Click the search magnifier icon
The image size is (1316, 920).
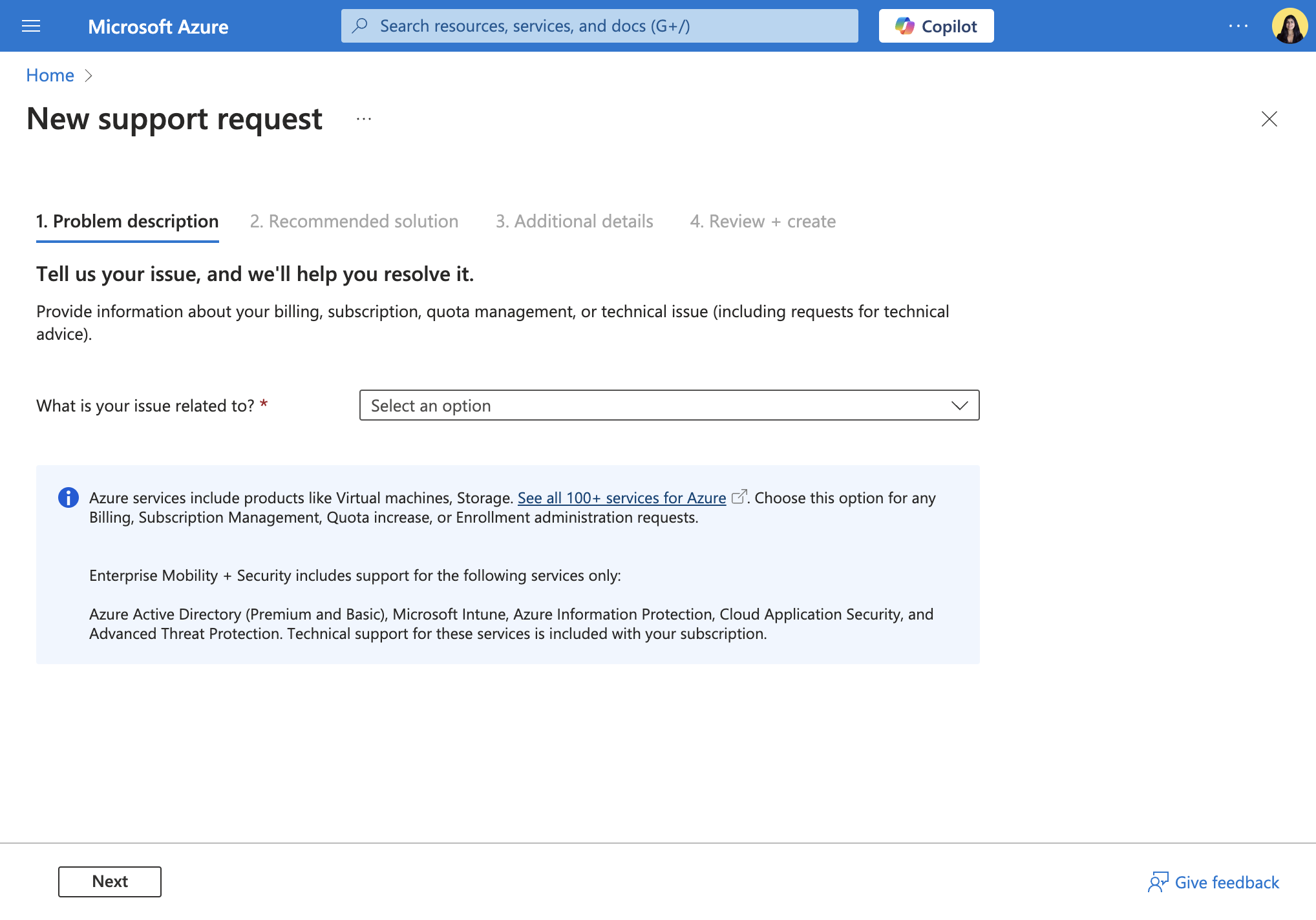360,26
